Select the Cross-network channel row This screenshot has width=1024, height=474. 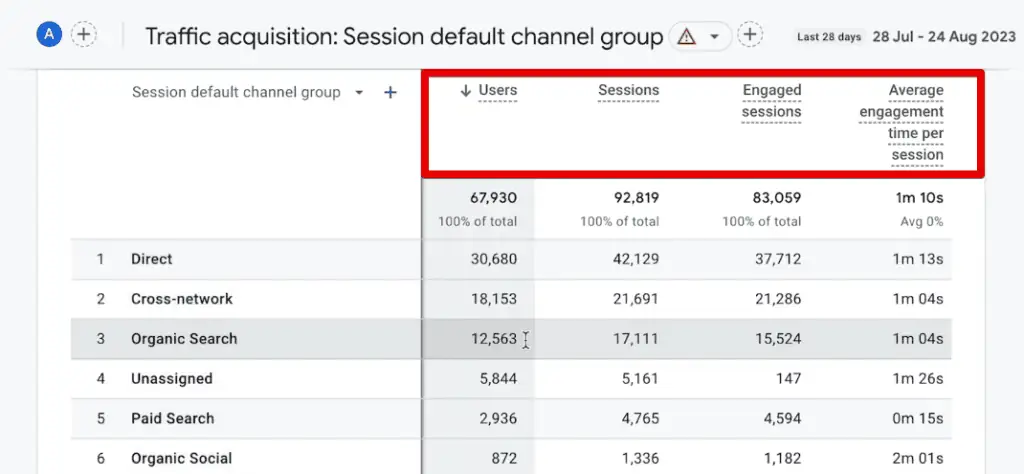click(x=511, y=299)
